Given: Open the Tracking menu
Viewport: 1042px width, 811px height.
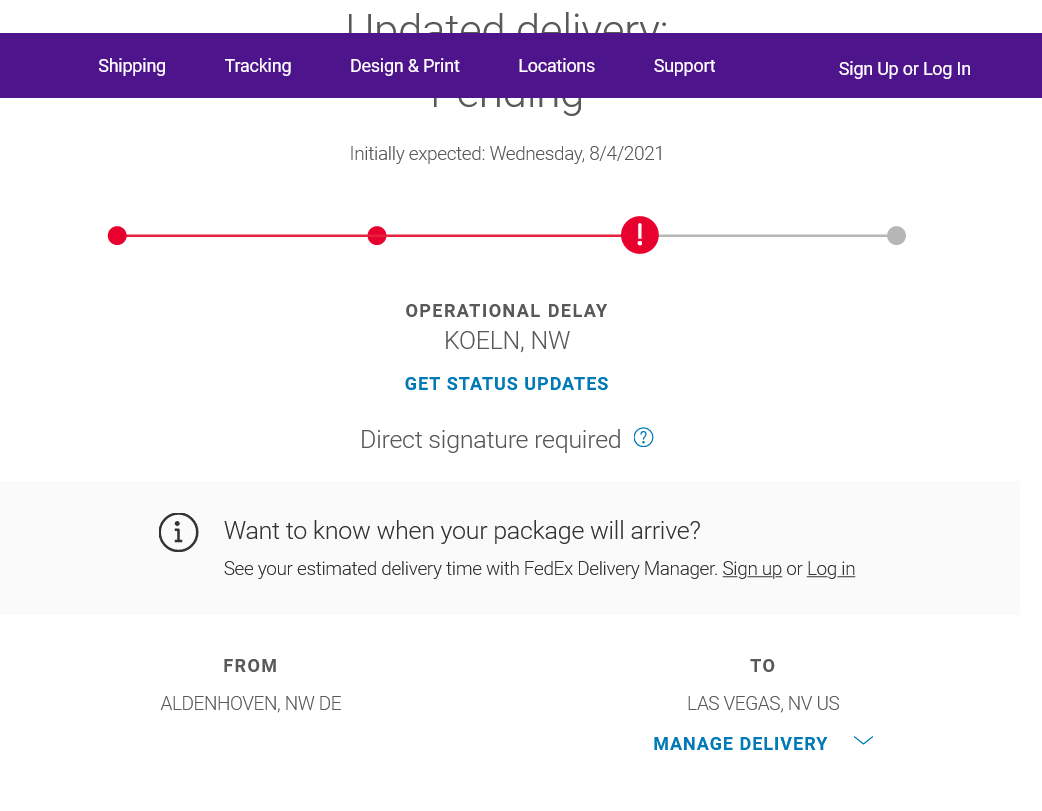Looking at the screenshot, I should (258, 66).
